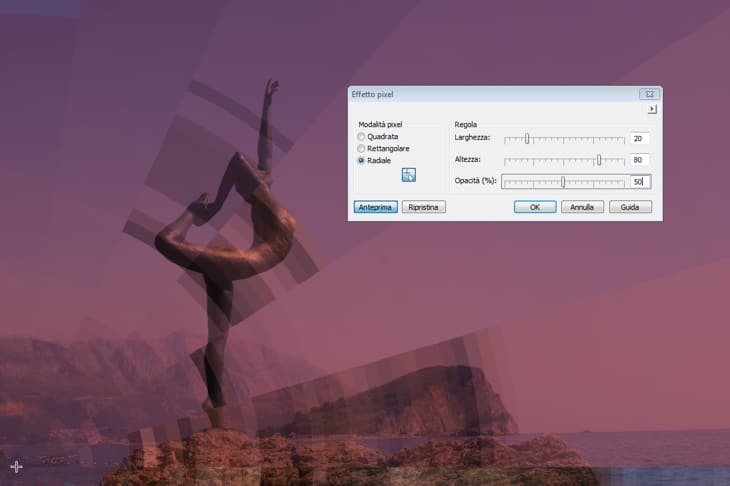The image size is (730, 486).
Task: Focus the Larghezza value field
Action: coord(639,139)
